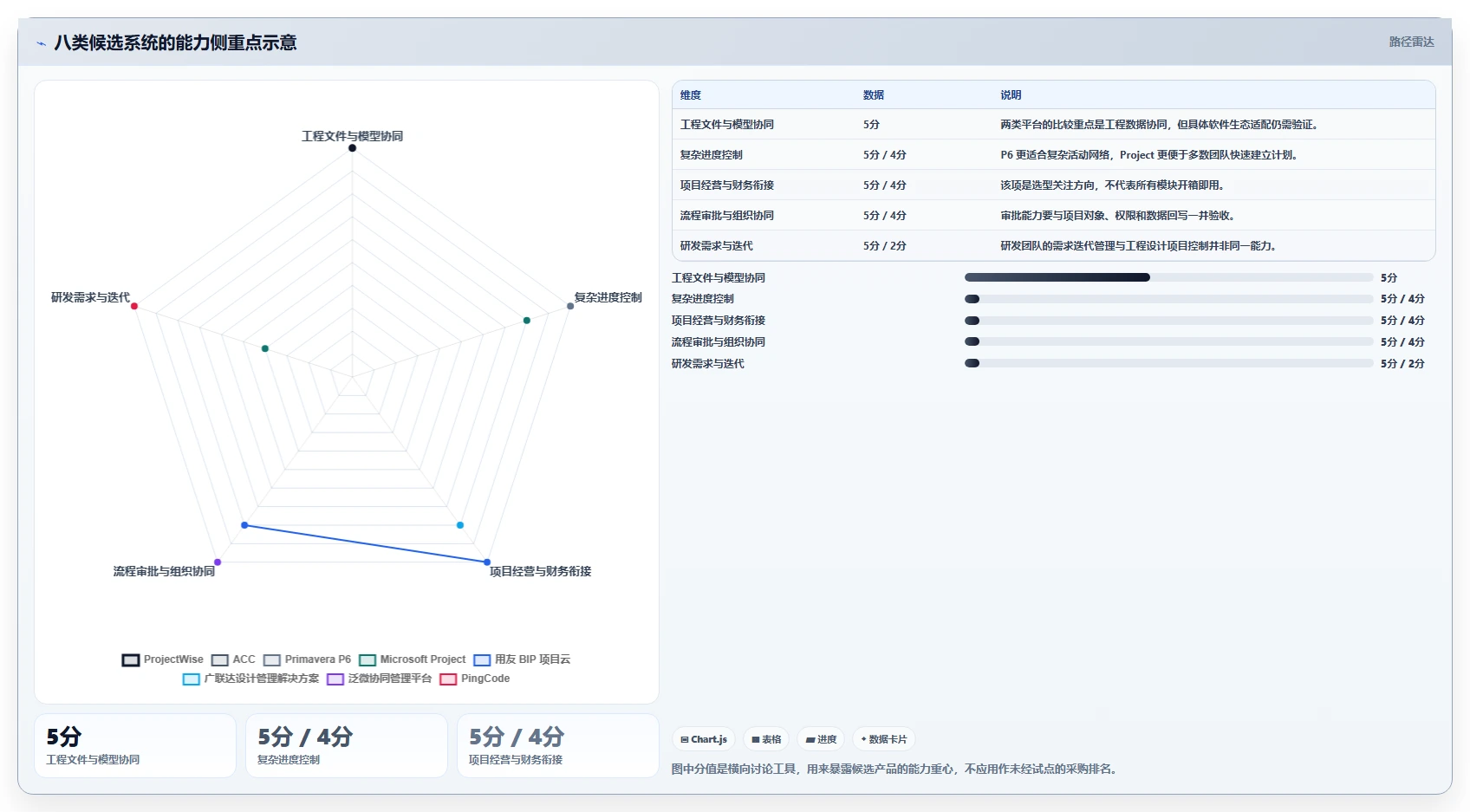Toggle the 泛微协同管理平台 legend item
This screenshot has width=1470, height=812.
pyautogui.click(x=380, y=679)
